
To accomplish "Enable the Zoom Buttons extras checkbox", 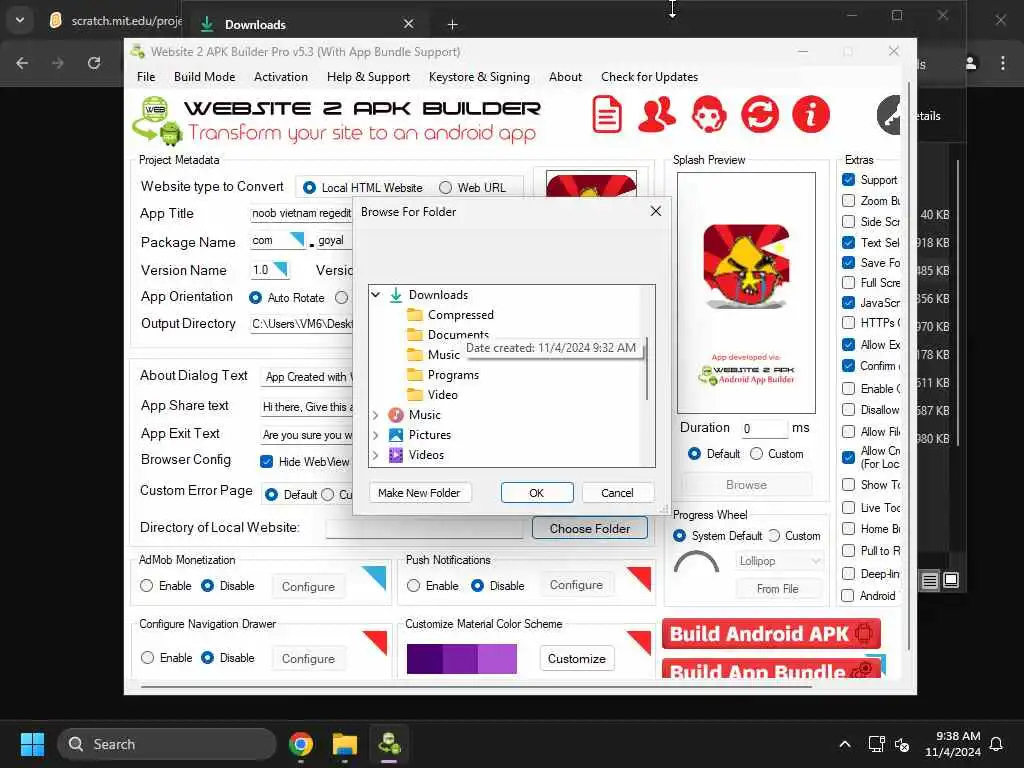I will click(848, 200).
